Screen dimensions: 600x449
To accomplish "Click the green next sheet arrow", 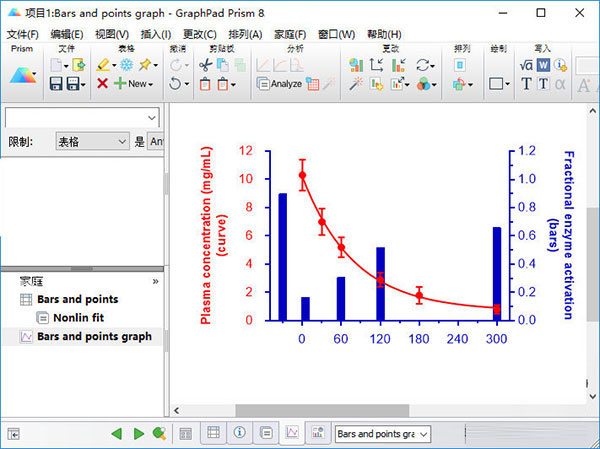I will 139,434.
